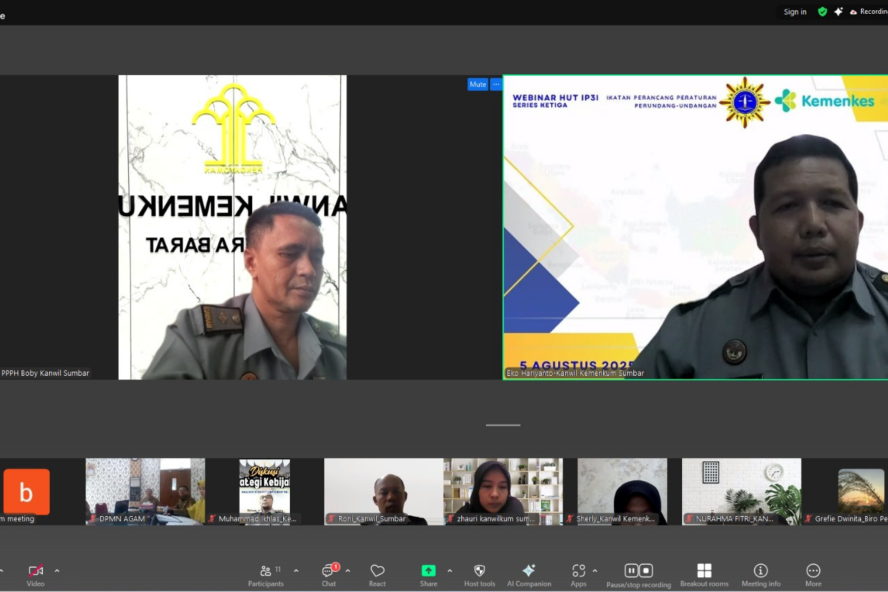
Task: Select the DPMN AGAM participant thumbnail
Action: 145,491
